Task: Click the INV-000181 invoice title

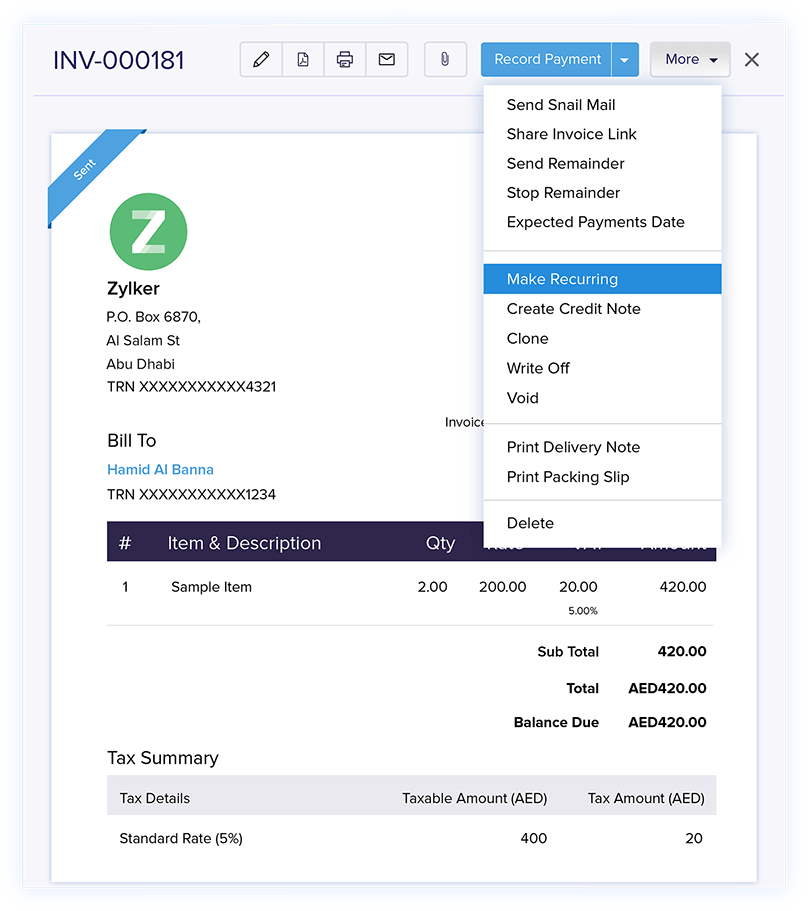Action: 118,60
